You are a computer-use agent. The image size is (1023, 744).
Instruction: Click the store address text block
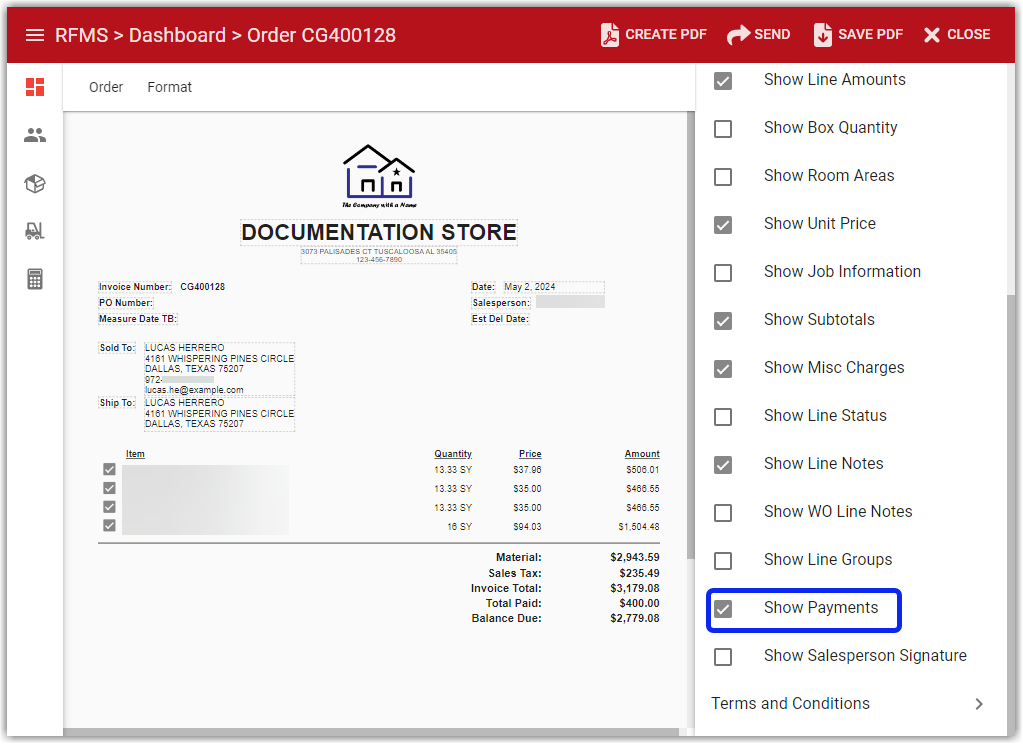tap(379, 255)
